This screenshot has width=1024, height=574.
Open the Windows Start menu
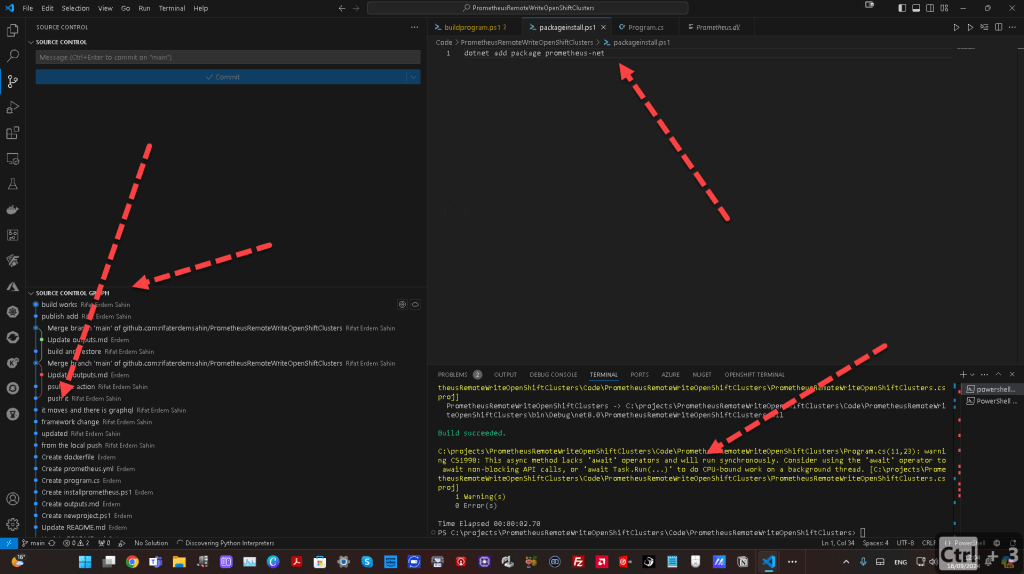(85, 562)
